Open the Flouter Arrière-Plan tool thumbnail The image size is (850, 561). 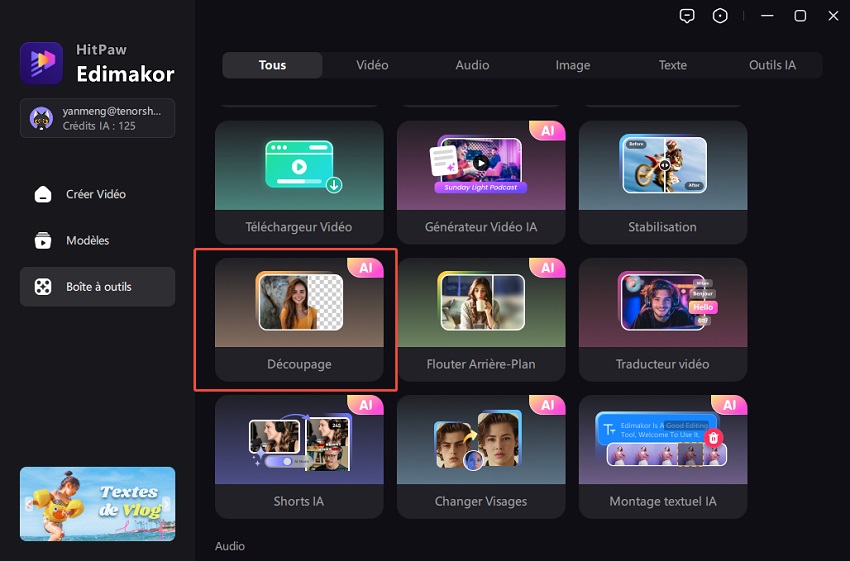click(x=481, y=302)
